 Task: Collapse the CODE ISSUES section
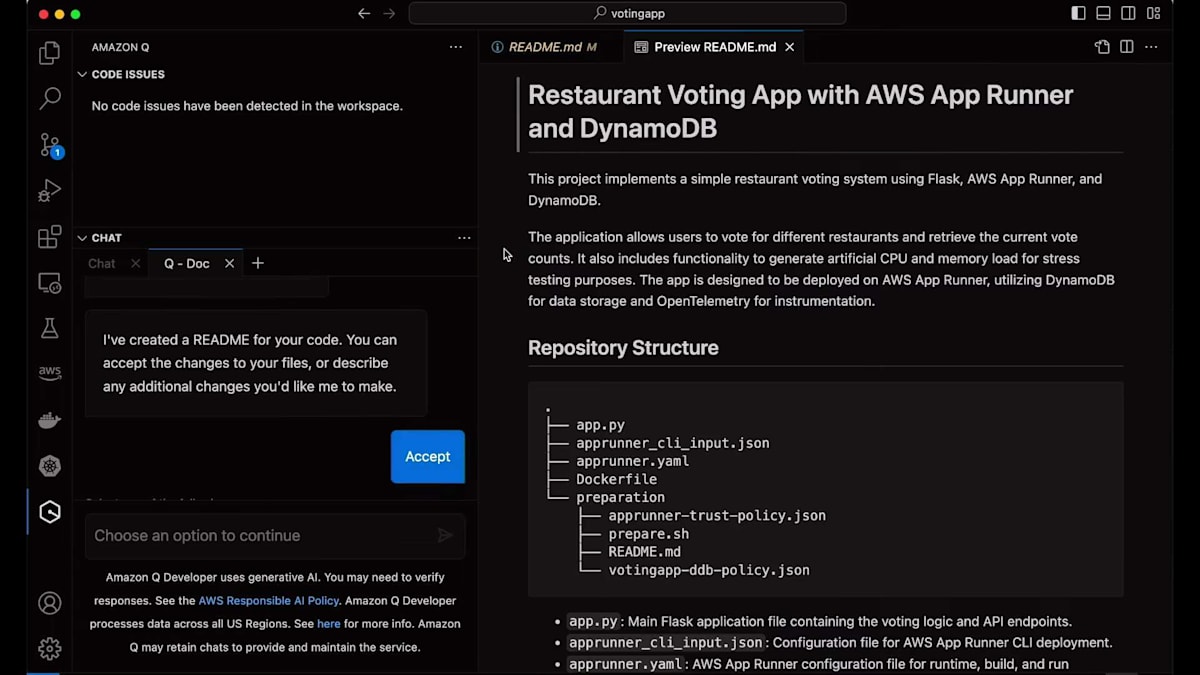(83, 74)
